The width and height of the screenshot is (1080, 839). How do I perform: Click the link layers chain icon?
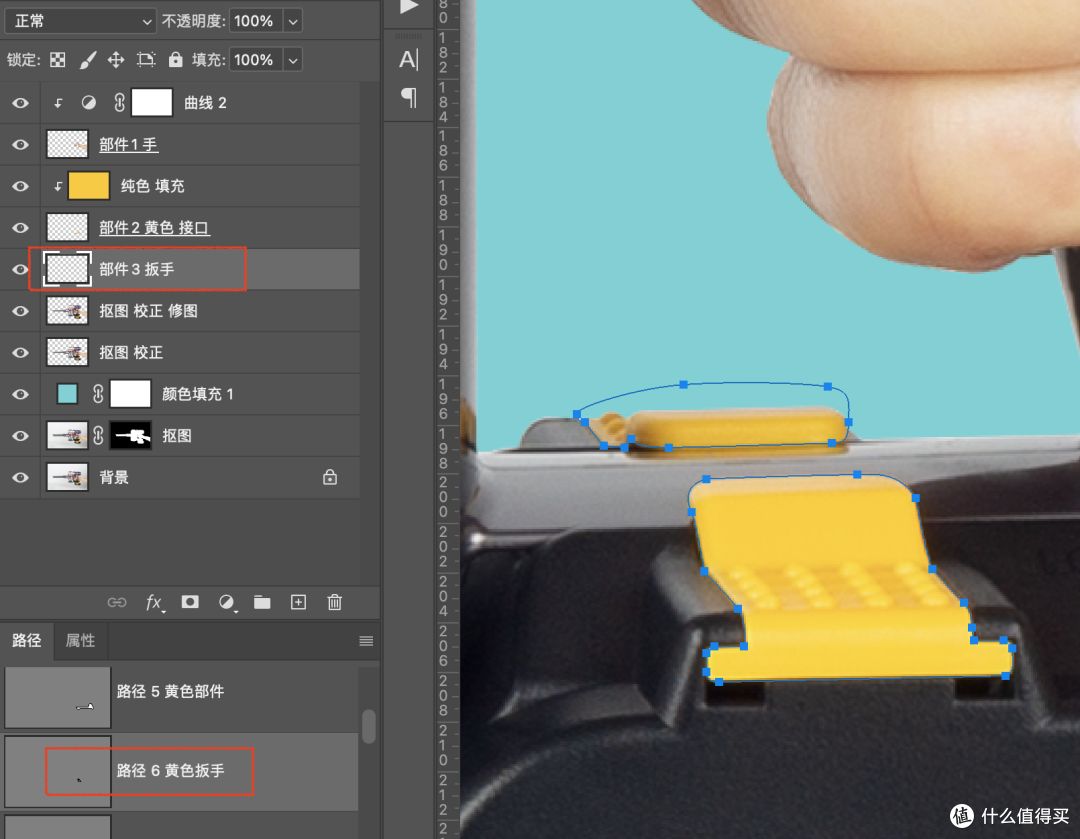(x=117, y=603)
